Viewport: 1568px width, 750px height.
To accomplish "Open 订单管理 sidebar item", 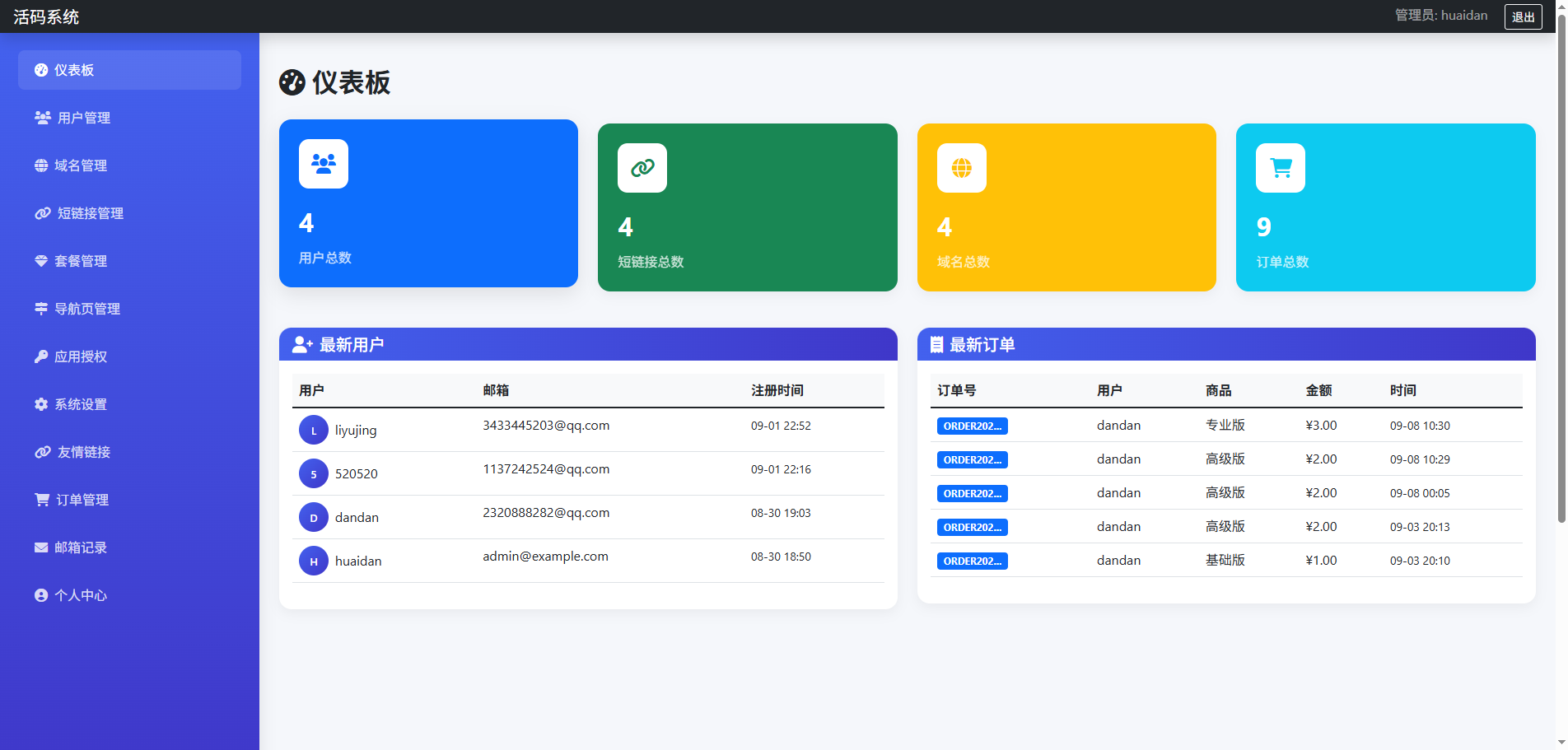I will [x=82, y=500].
